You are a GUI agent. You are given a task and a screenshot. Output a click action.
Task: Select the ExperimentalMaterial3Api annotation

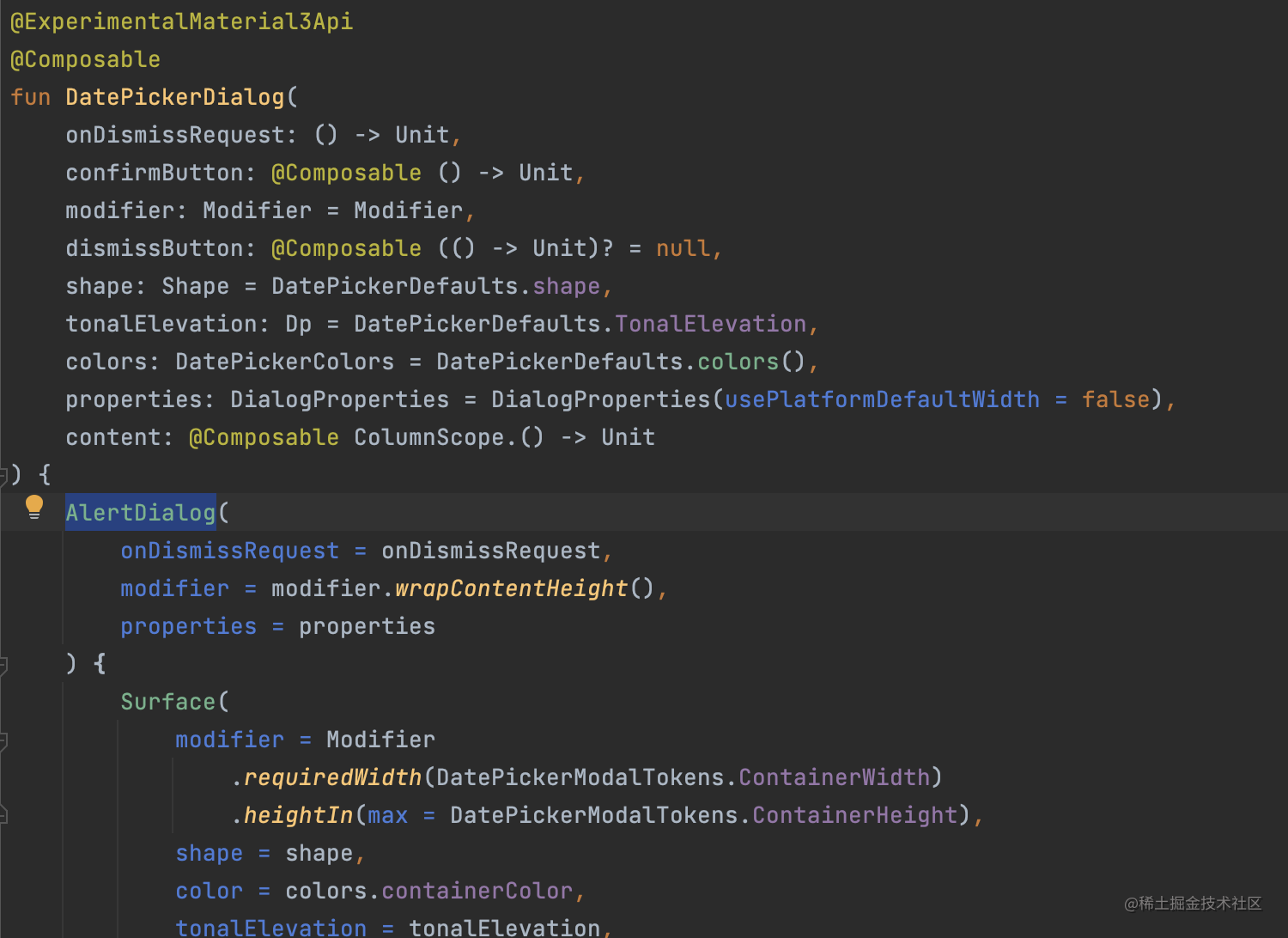click(181, 21)
